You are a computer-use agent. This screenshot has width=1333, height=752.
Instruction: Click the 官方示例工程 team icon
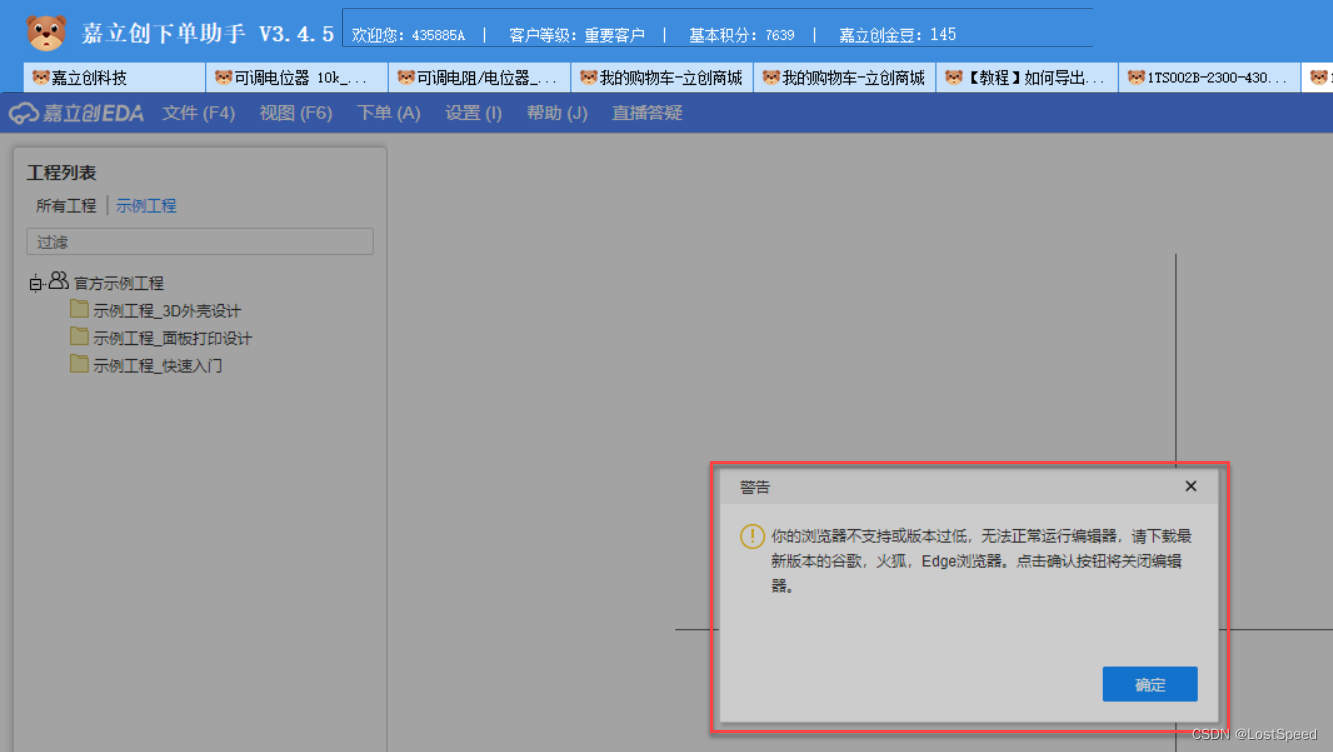click(59, 281)
